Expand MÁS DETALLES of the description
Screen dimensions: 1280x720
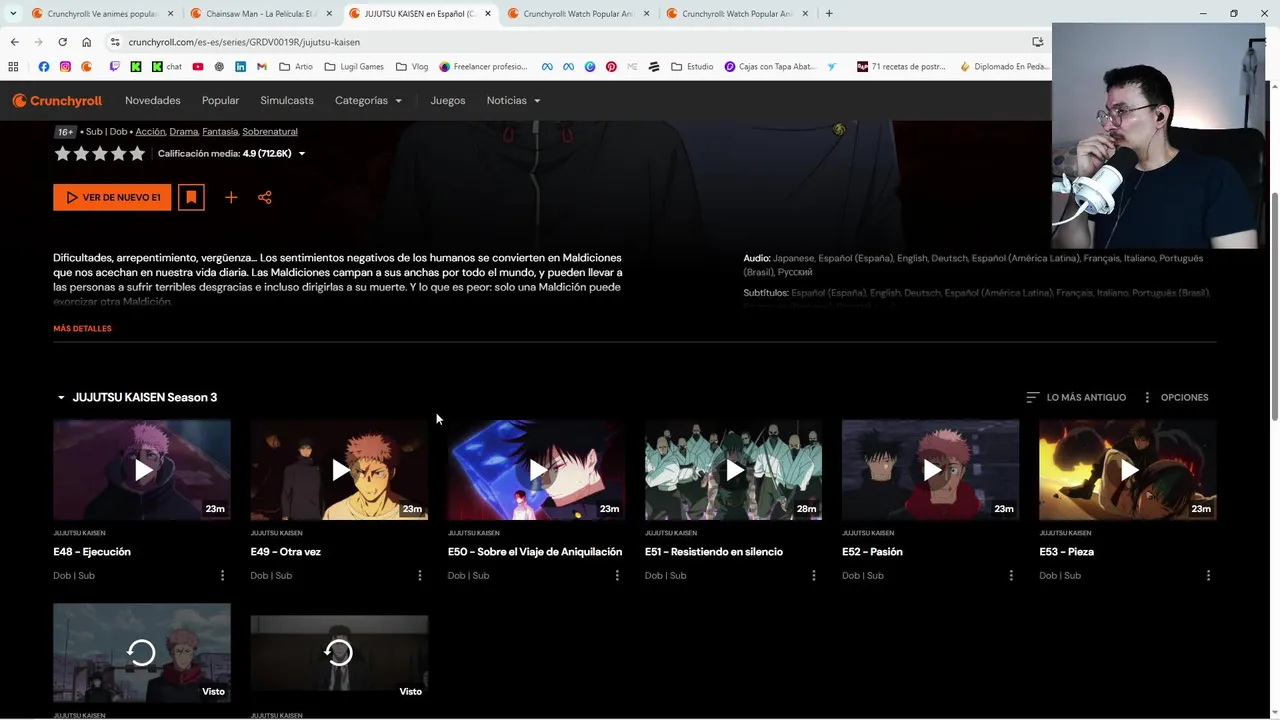[x=82, y=328]
